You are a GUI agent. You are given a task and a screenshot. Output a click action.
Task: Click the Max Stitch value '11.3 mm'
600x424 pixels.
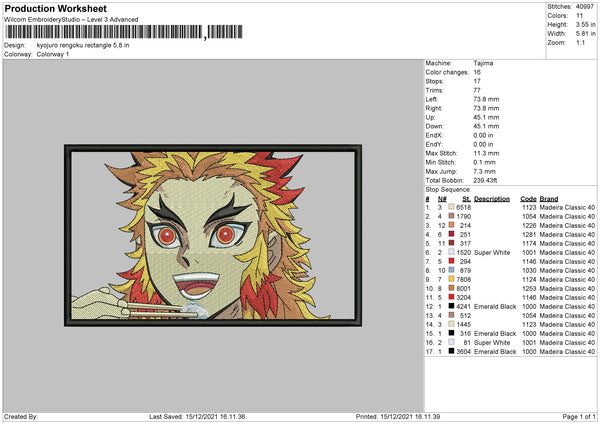click(x=486, y=153)
